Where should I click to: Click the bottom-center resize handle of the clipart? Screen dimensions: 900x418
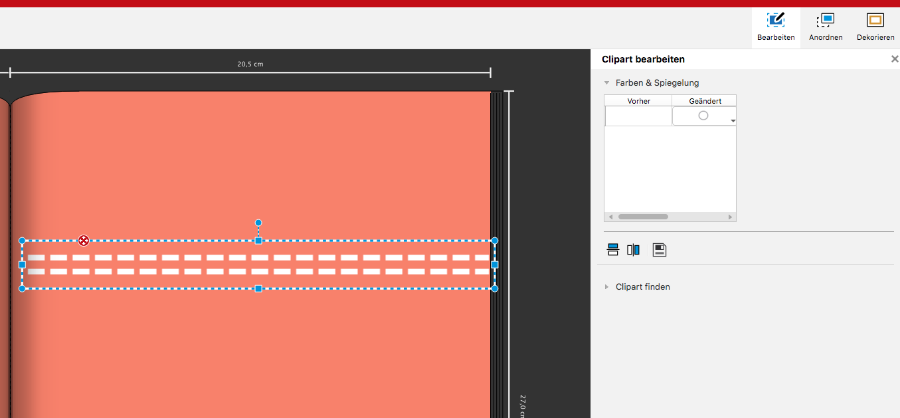point(258,288)
